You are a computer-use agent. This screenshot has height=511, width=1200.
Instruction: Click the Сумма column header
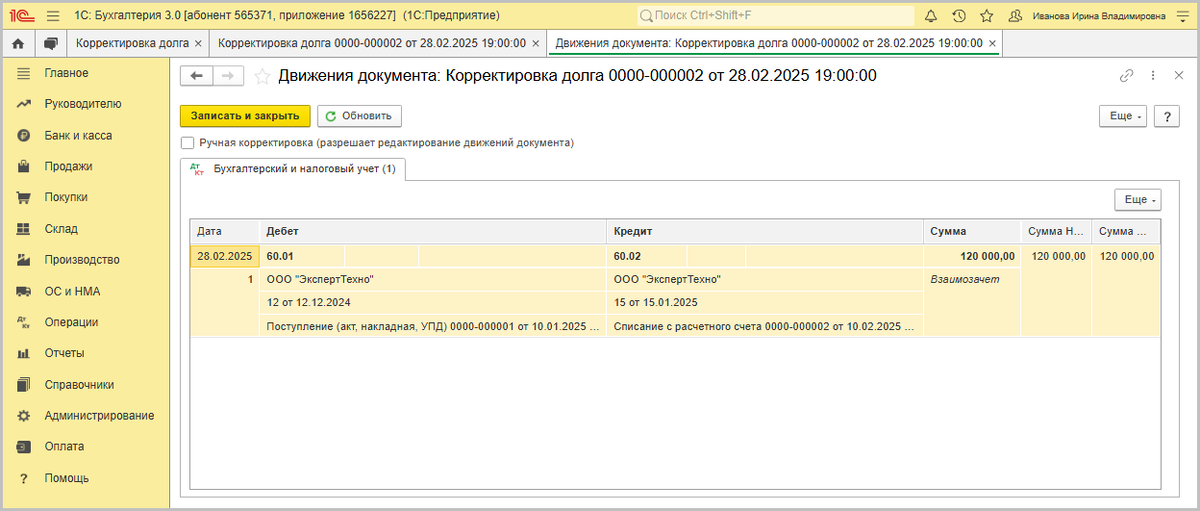point(971,231)
